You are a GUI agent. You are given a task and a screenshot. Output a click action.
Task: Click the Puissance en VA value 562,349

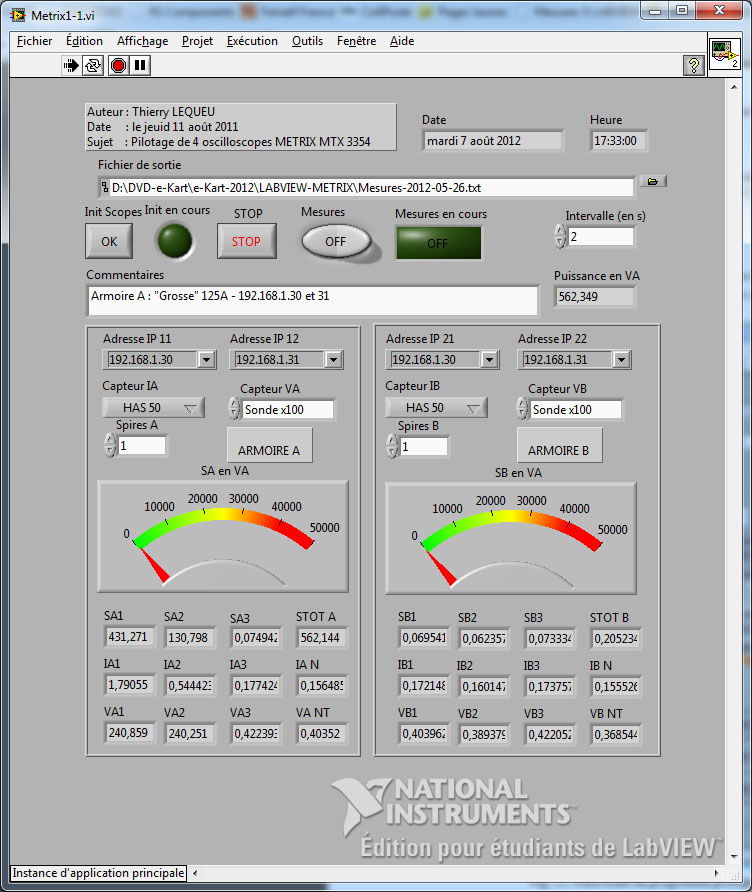[594, 296]
